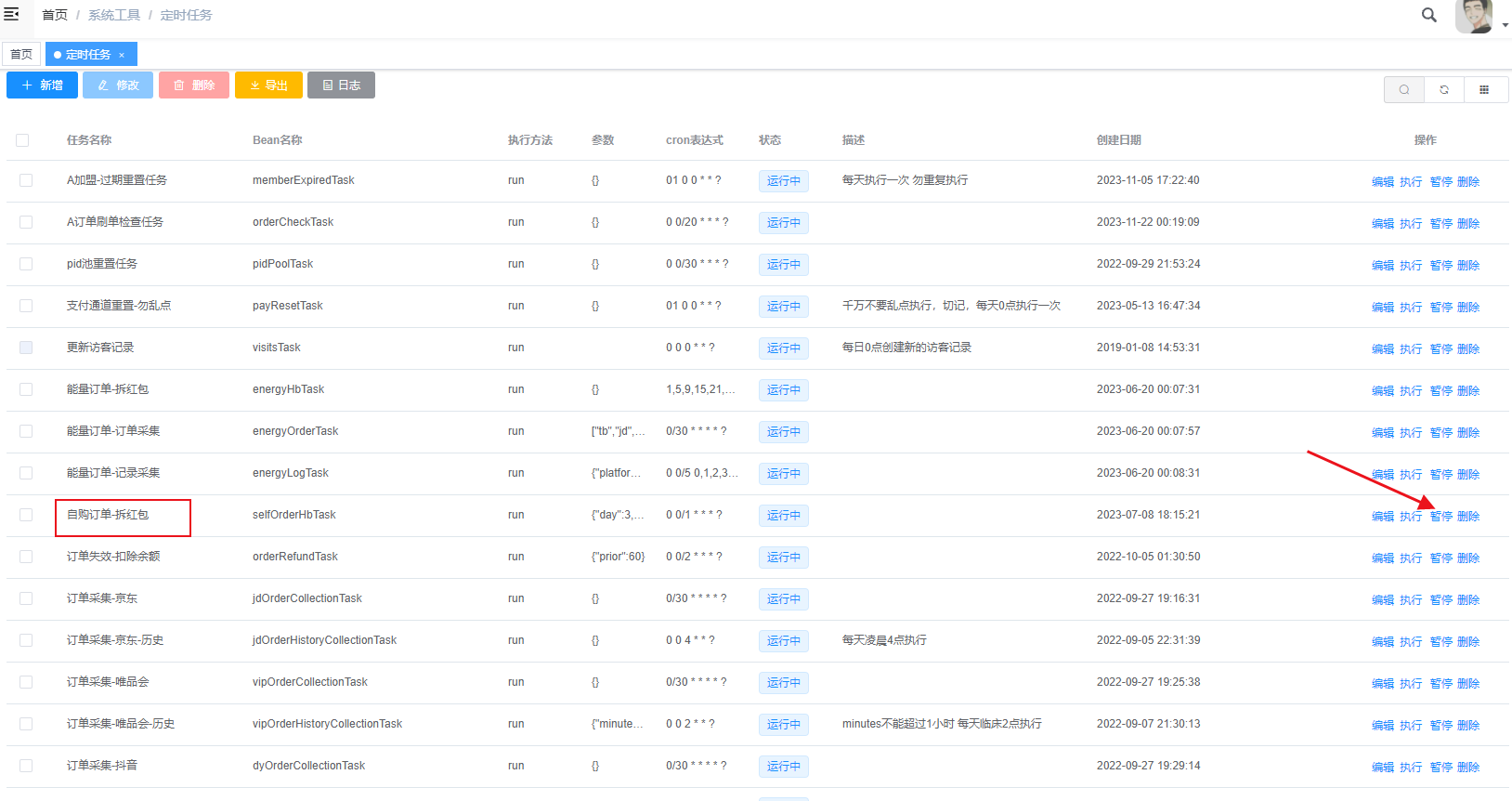This screenshot has height=801, width=1512.
Task: Click the search toggle icon above the table
Action: tap(1404, 90)
